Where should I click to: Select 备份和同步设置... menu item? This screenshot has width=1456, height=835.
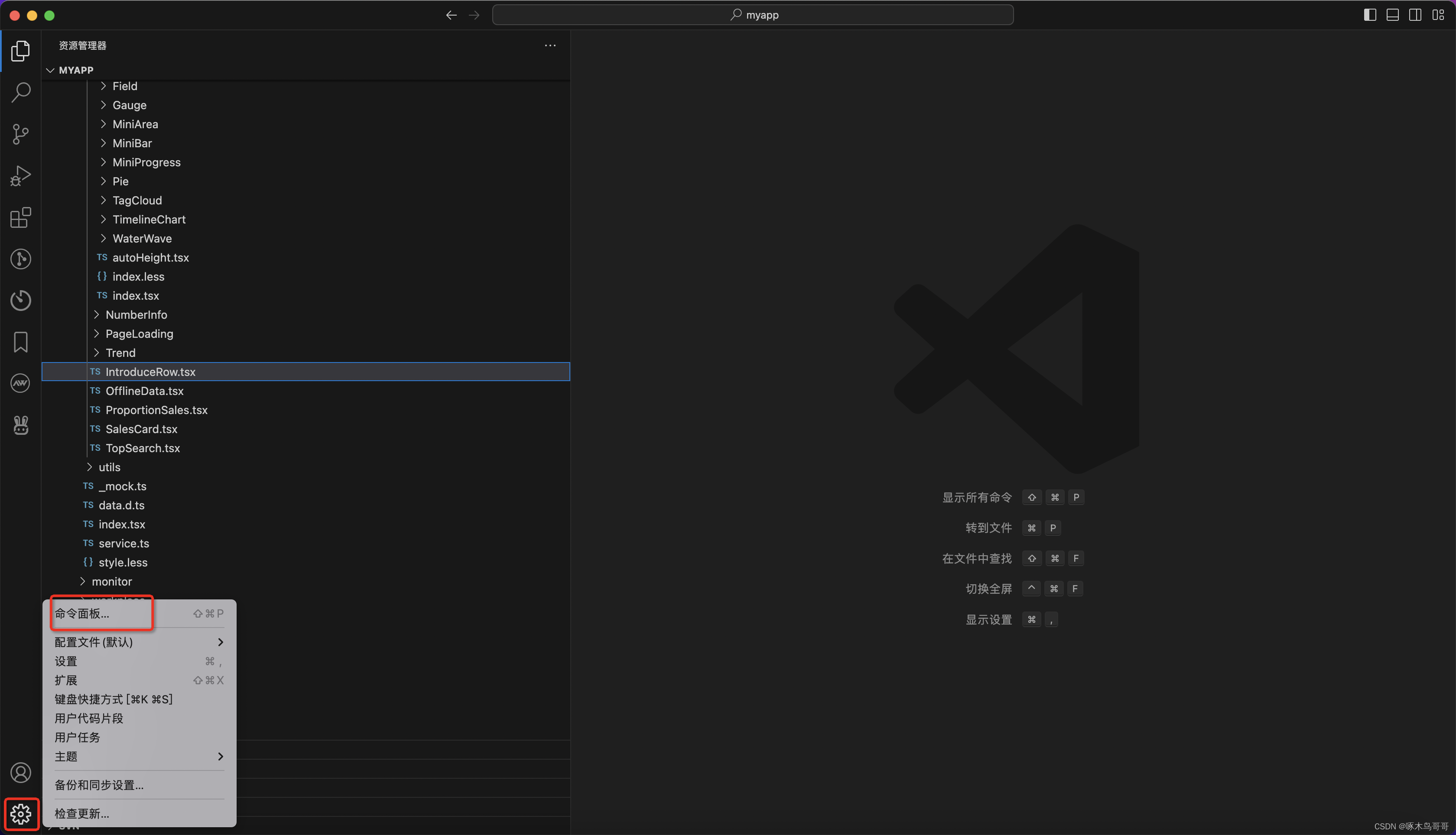[140, 784]
